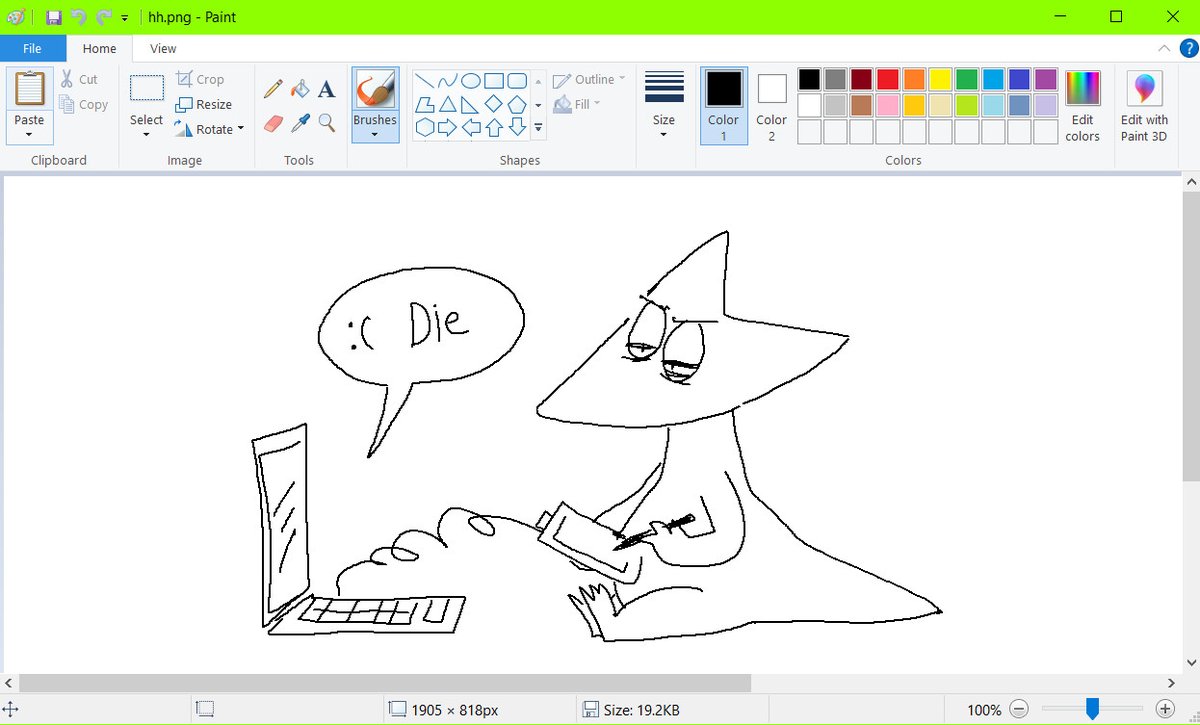
Task: Choose the Oval shape
Action: tap(470, 81)
